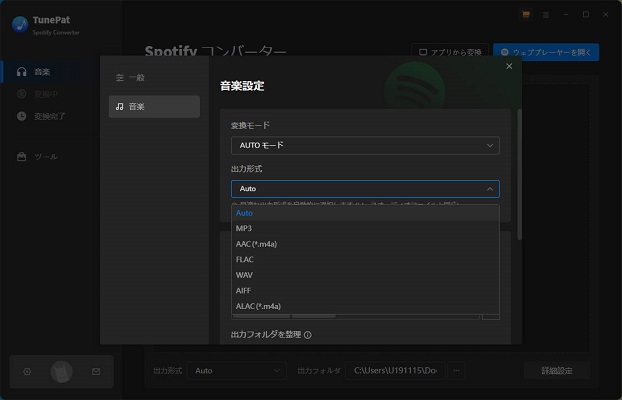Select AIFF output format

pos(365,290)
